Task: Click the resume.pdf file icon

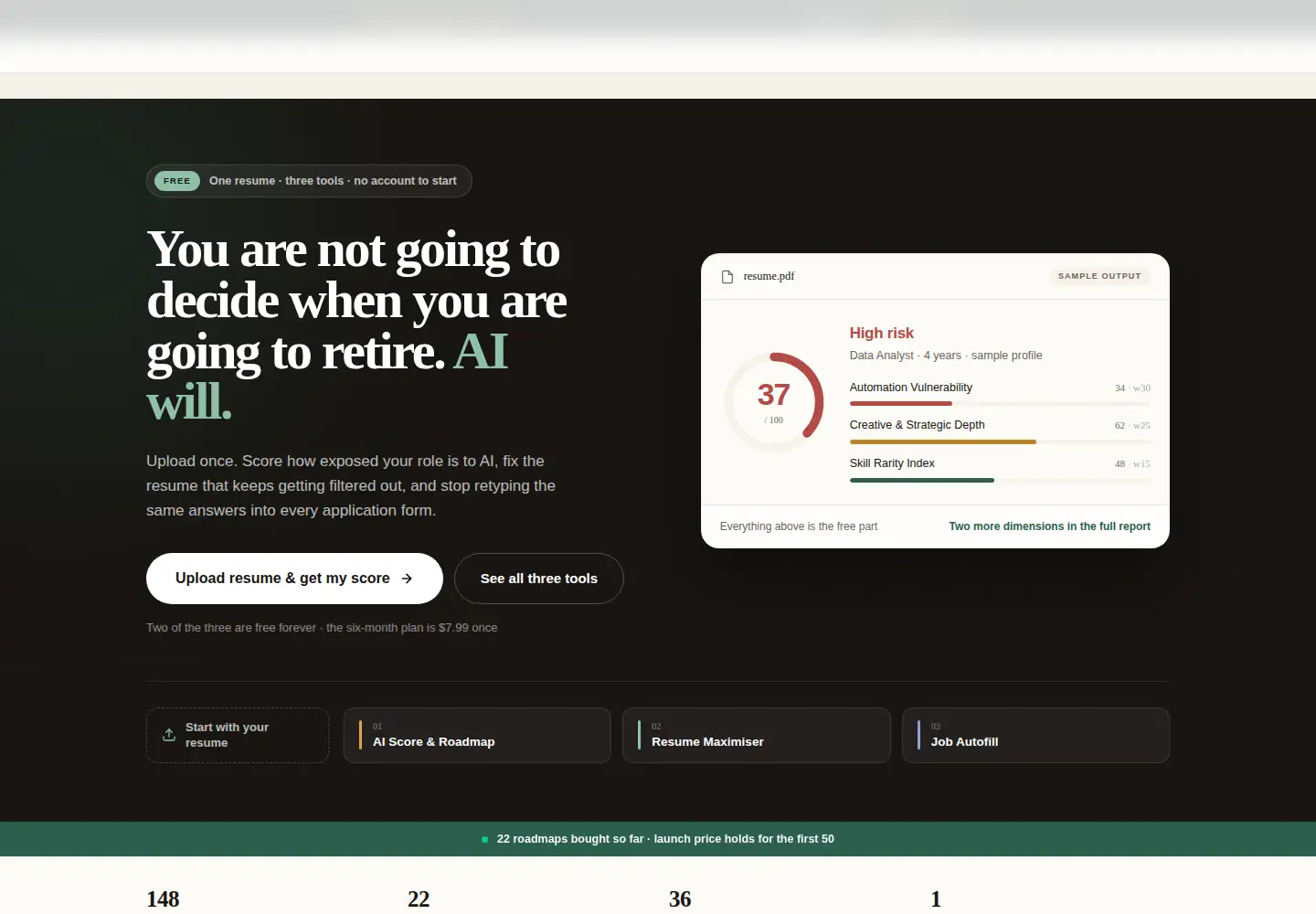Action: pyautogui.click(x=727, y=276)
